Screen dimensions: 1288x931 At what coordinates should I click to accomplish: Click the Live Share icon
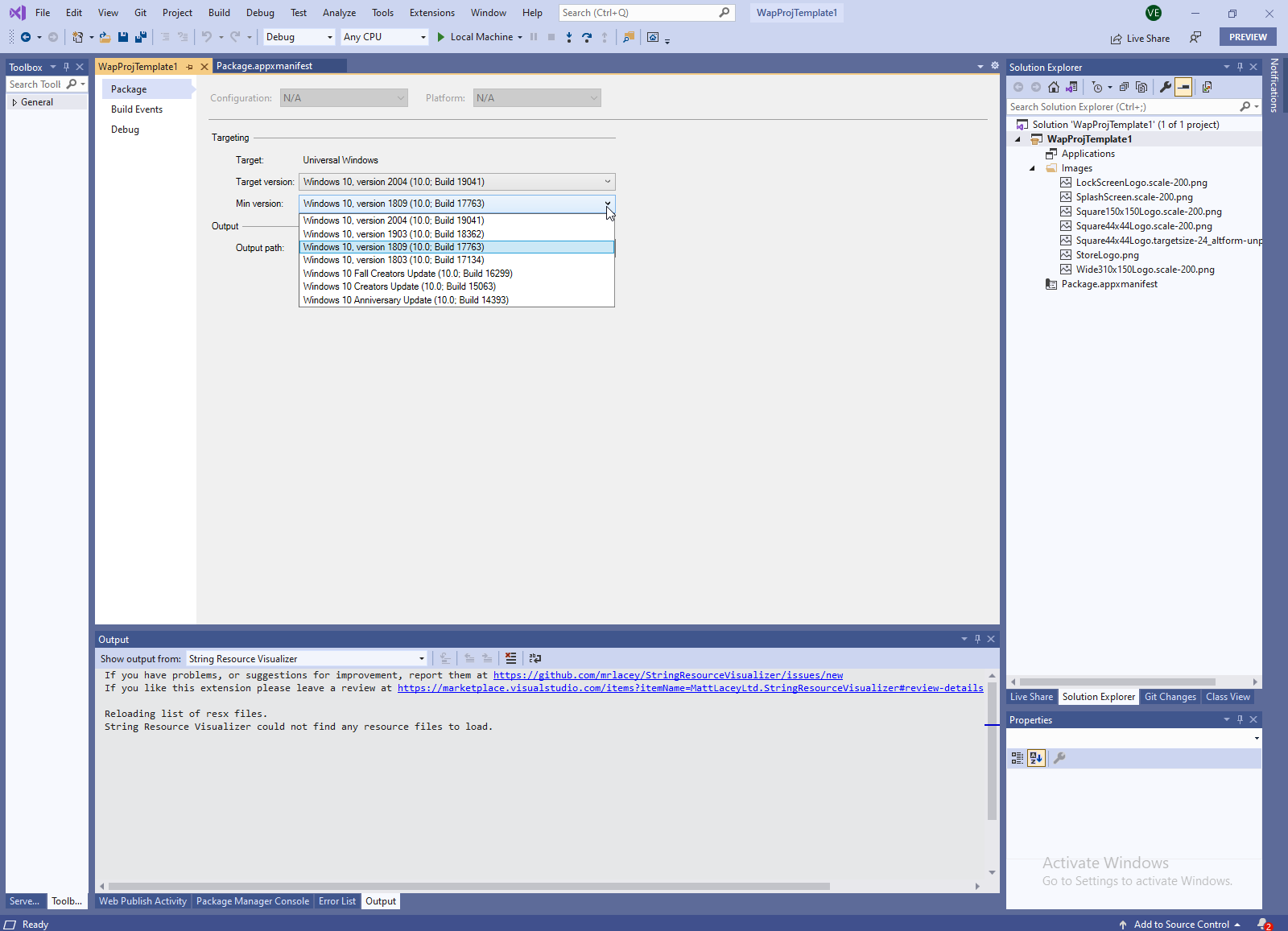(1117, 39)
